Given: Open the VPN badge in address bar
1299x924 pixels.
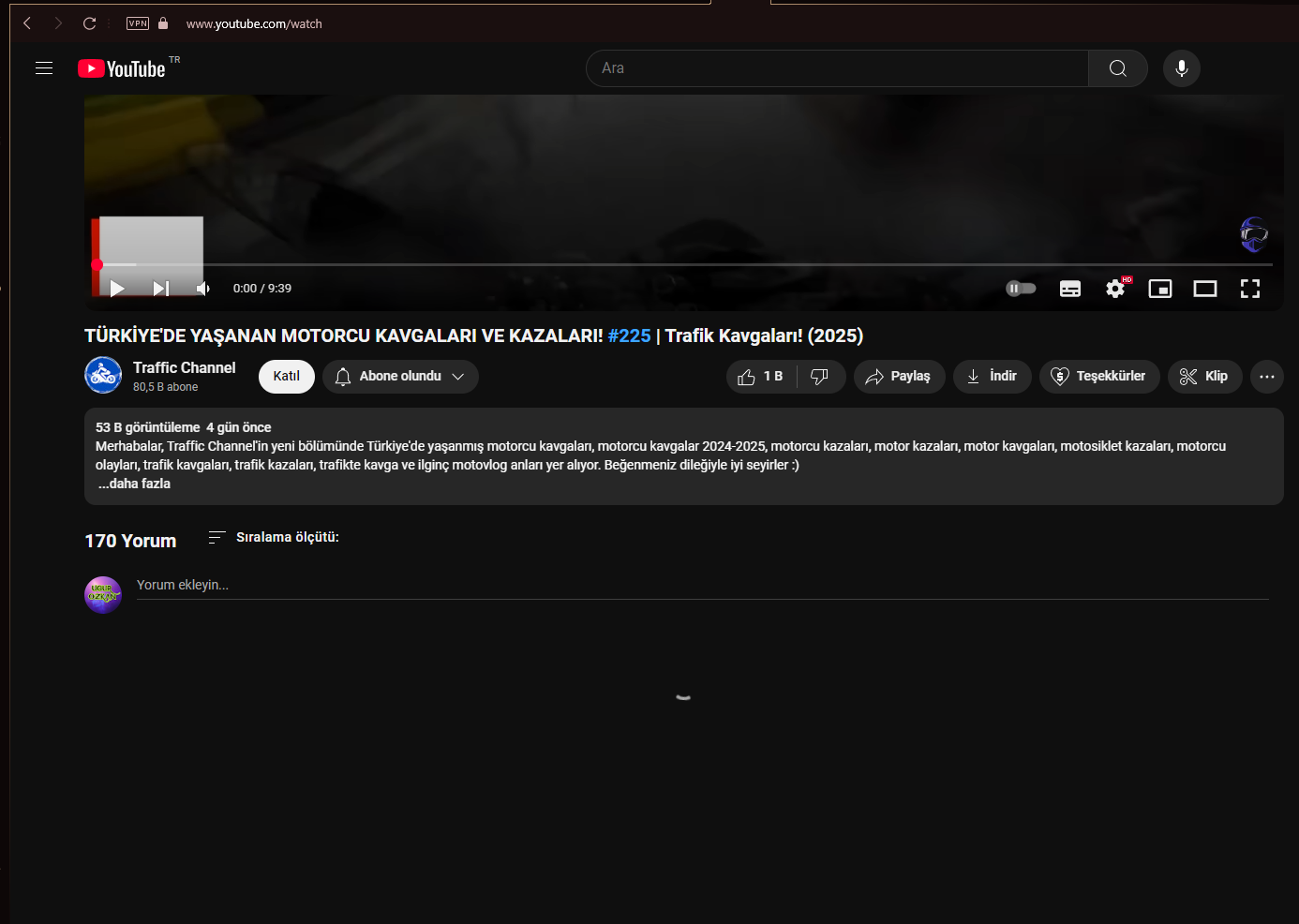Looking at the screenshot, I should tap(138, 23).
